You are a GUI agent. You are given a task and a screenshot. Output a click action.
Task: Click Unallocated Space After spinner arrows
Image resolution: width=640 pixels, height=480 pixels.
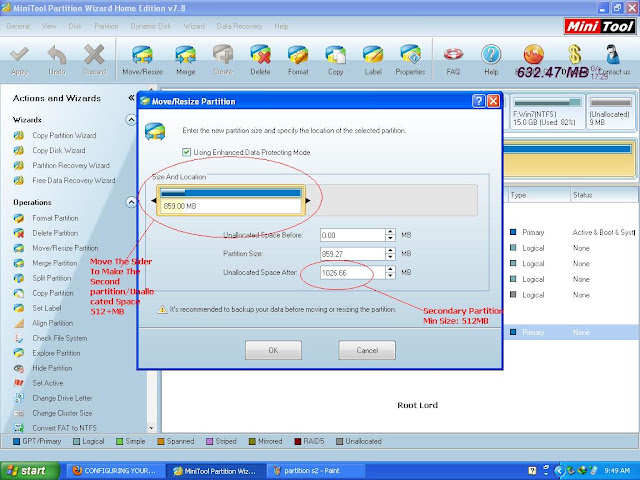click(390, 273)
